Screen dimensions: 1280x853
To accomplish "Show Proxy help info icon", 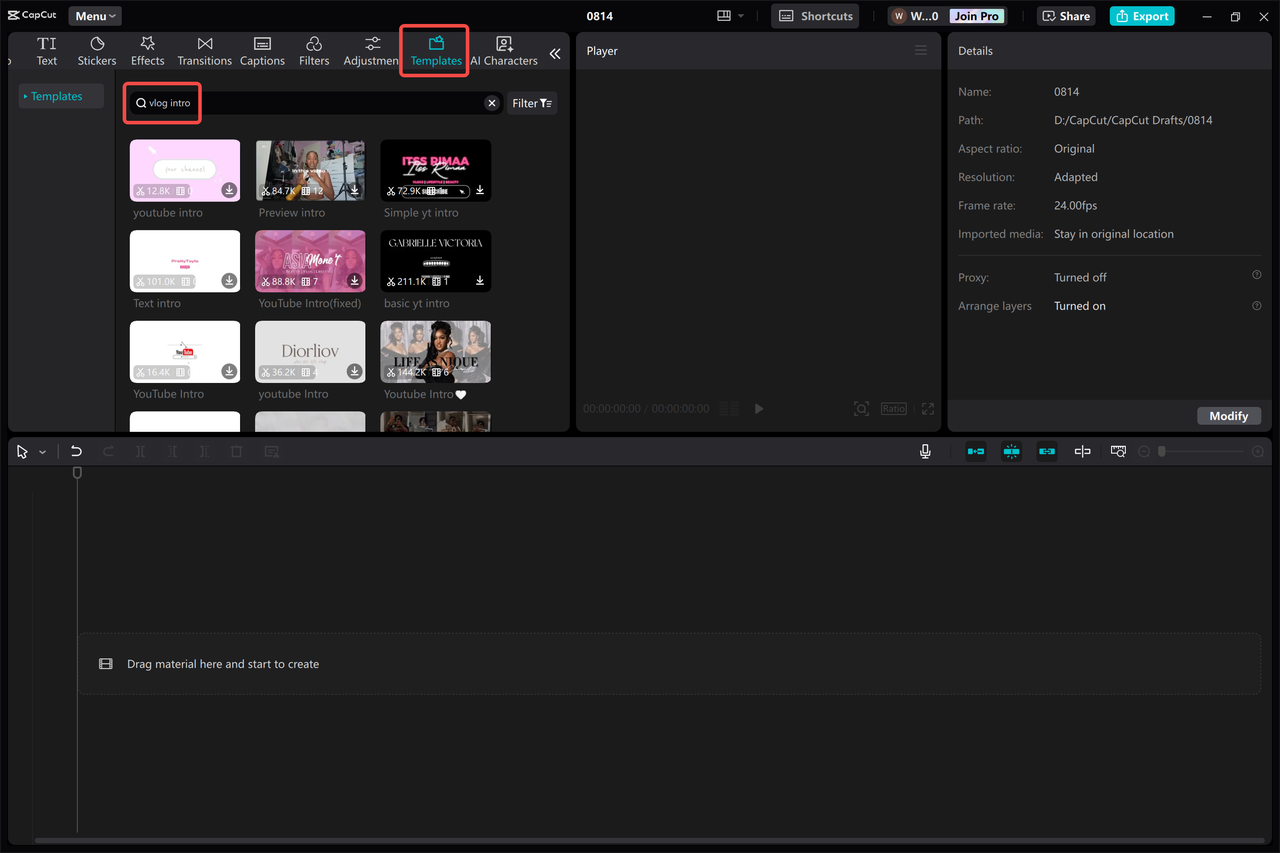I will (x=1257, y=276).
